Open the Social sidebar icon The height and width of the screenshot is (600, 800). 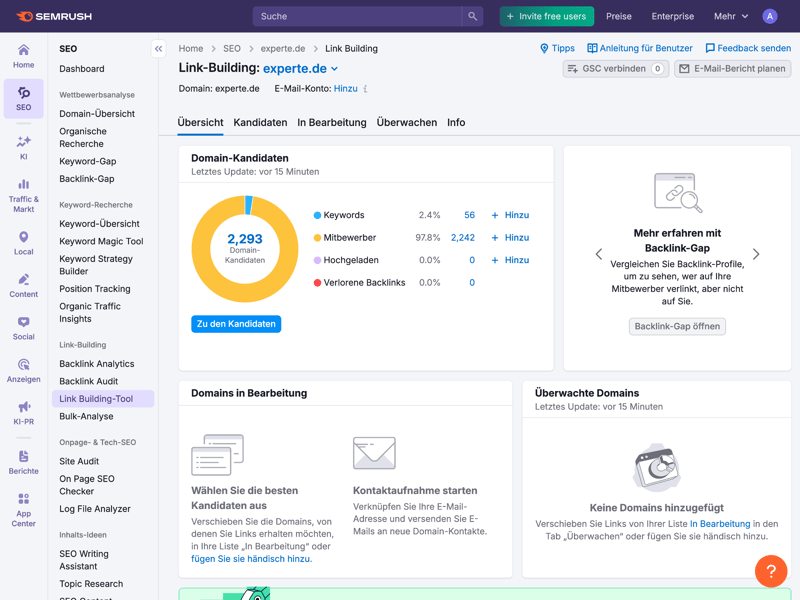pos(23,323)
